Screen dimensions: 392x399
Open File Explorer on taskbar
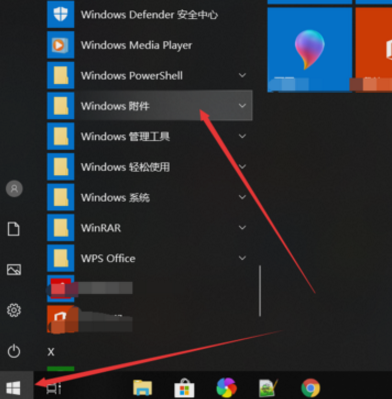[x=142, y=388]
